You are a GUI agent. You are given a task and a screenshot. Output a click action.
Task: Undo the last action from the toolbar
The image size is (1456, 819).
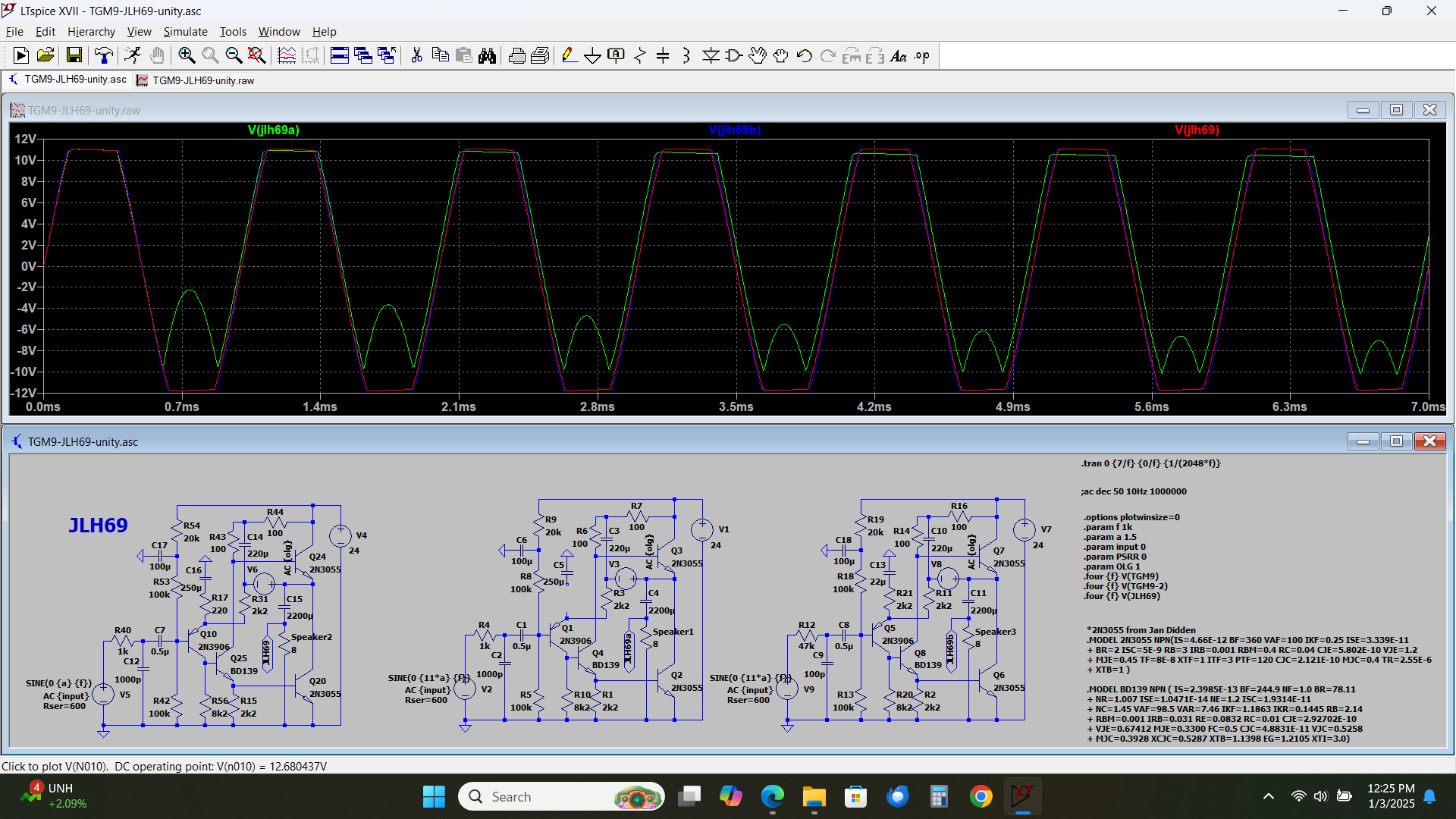click(x=805, y=55)
